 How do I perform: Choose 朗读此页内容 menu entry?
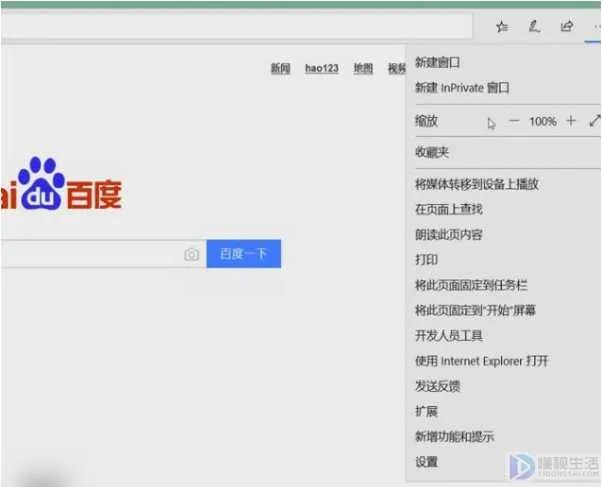(448, 234)
